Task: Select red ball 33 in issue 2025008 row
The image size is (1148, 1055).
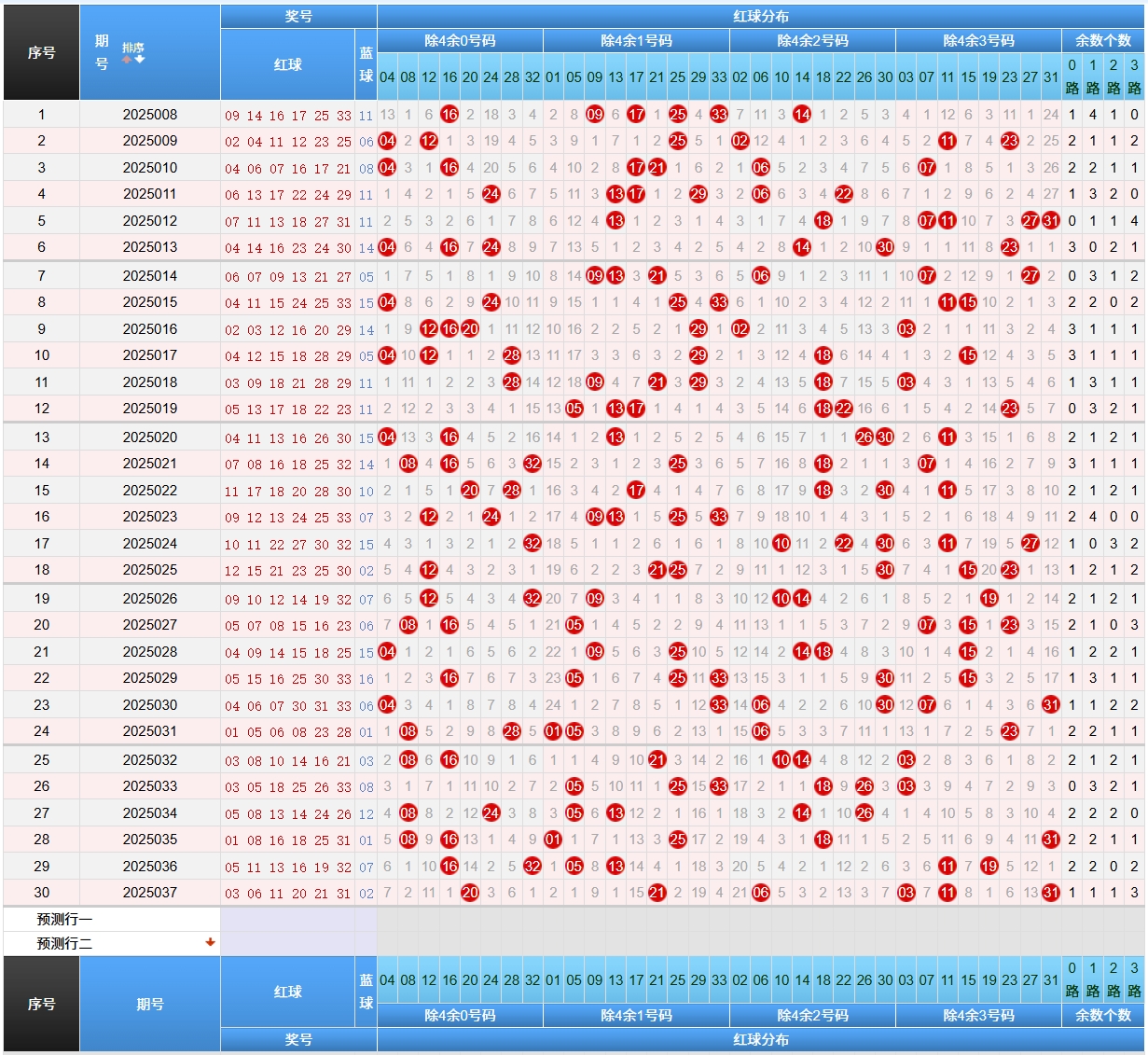Action: (719, 115)
